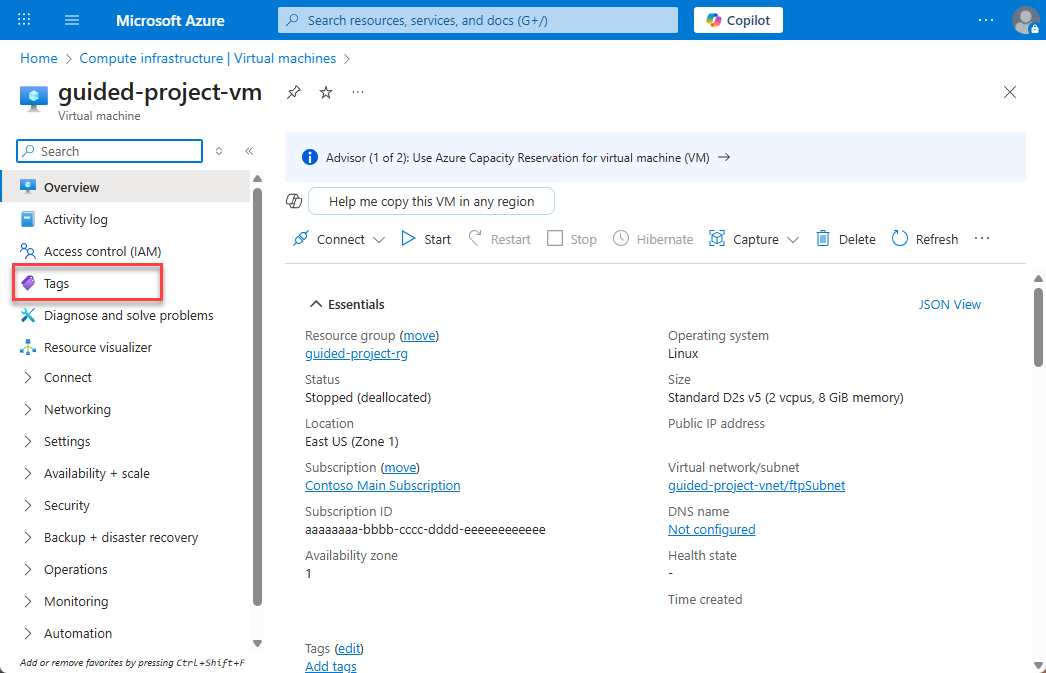Click Not configured DNS name link

pos(712,530)
